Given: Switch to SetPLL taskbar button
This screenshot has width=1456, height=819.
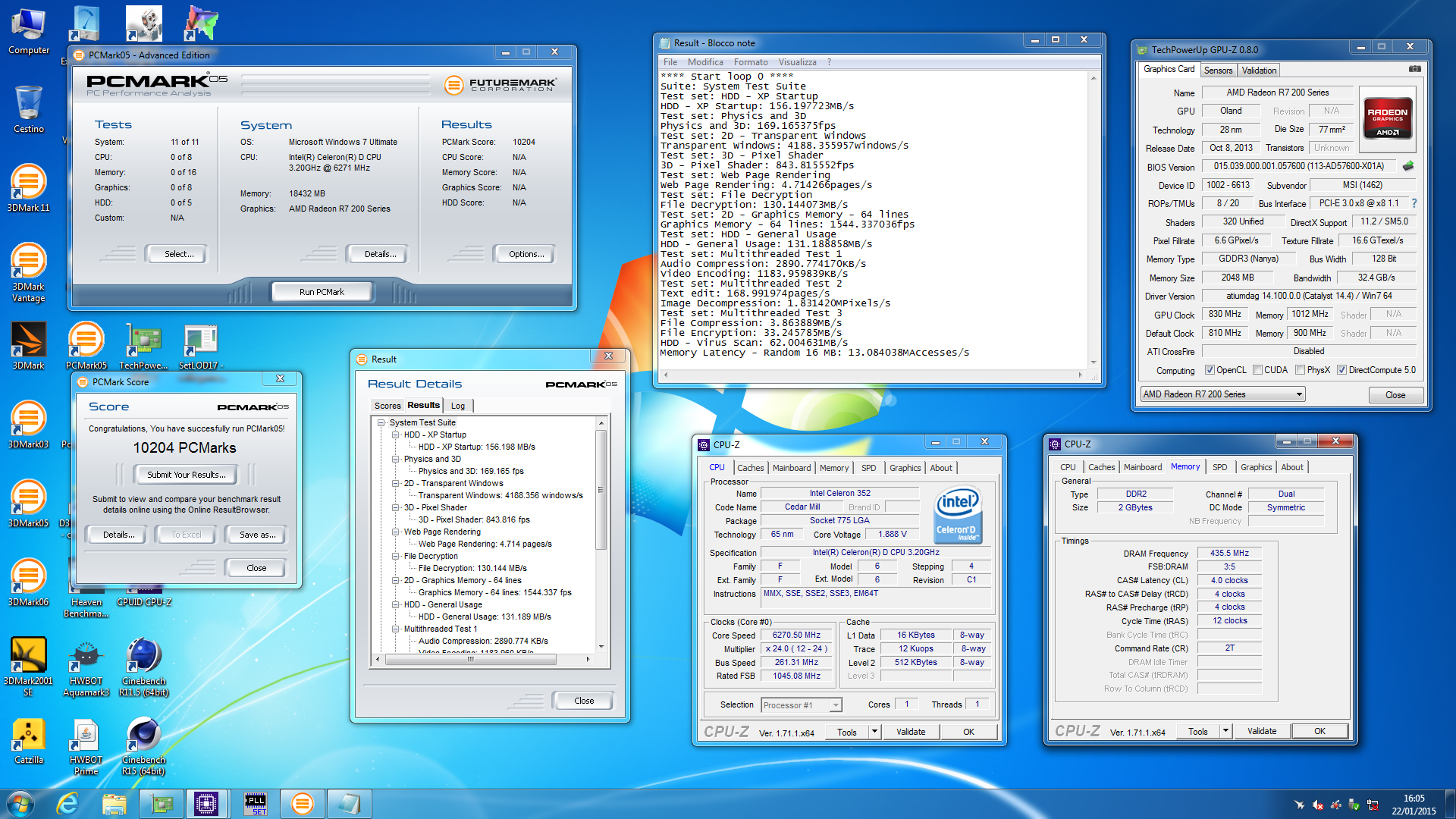Looking at the screenshot, I should [256, 803].
